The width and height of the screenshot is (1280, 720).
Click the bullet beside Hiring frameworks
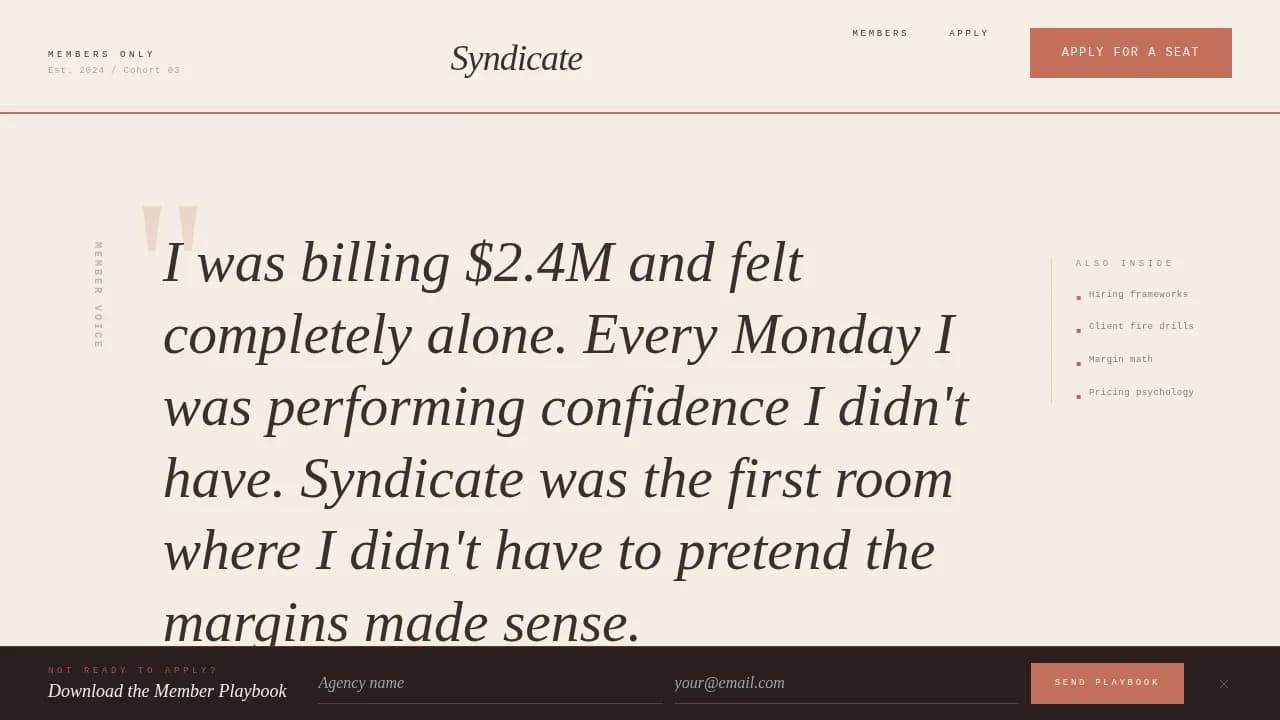coord(1078,298)
